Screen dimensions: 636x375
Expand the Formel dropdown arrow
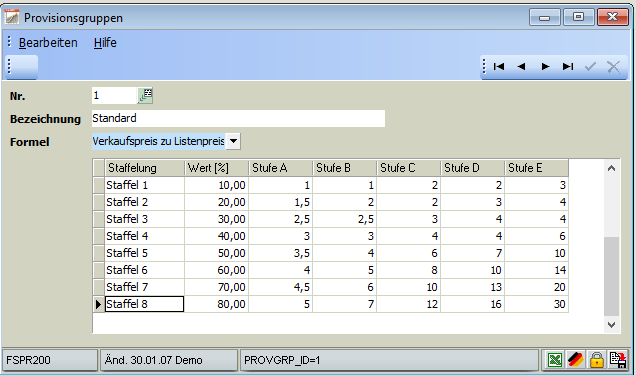click(233, 141)
